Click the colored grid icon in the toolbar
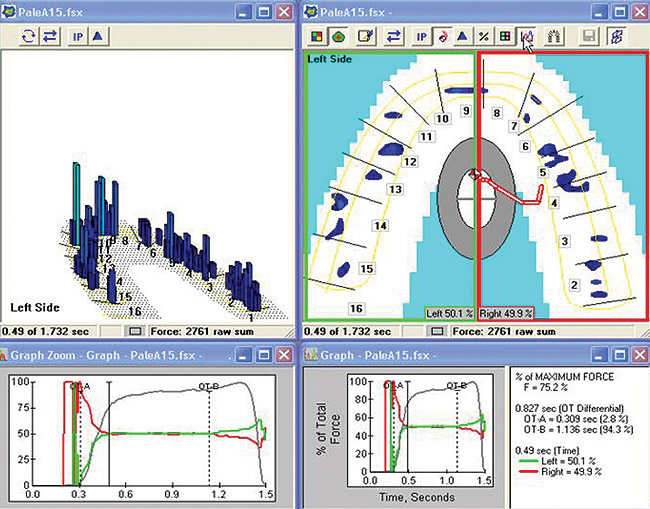 (x=505, y=37)
